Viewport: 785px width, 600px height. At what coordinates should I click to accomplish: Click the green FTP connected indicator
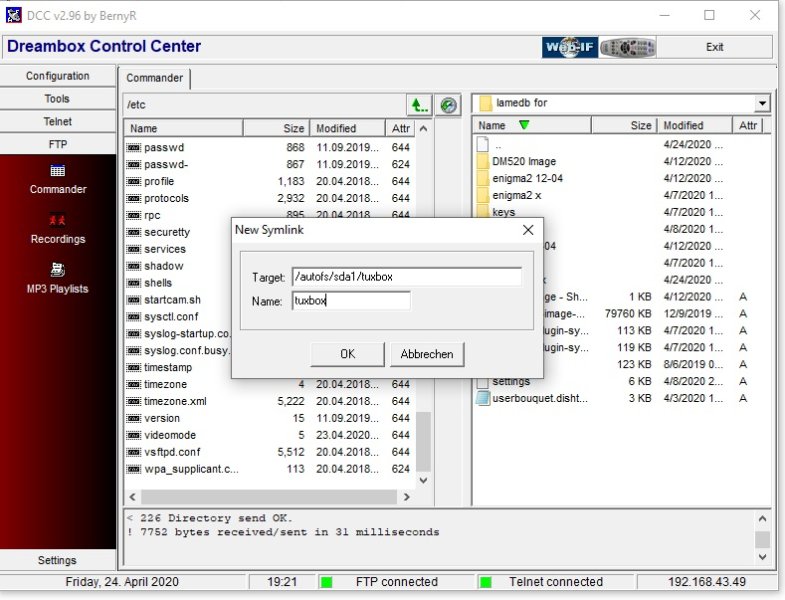point(326,582)
